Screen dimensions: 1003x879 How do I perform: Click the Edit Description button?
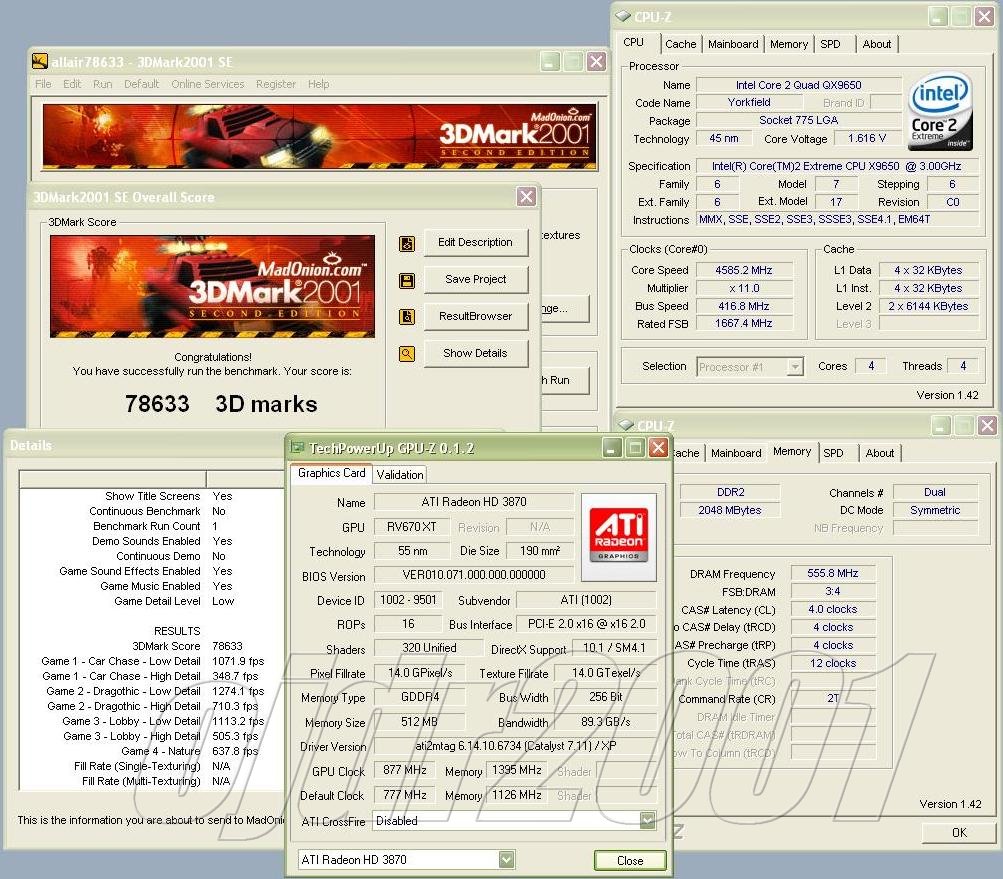click(x=475, y=242)
